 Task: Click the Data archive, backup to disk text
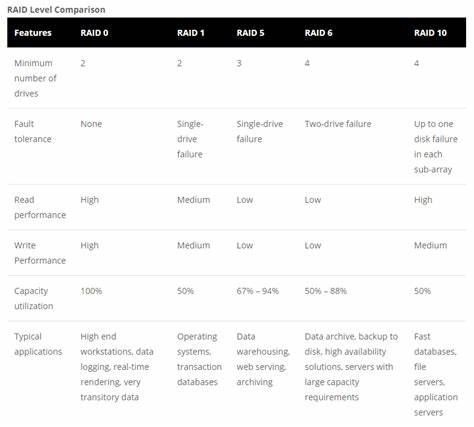351,344
